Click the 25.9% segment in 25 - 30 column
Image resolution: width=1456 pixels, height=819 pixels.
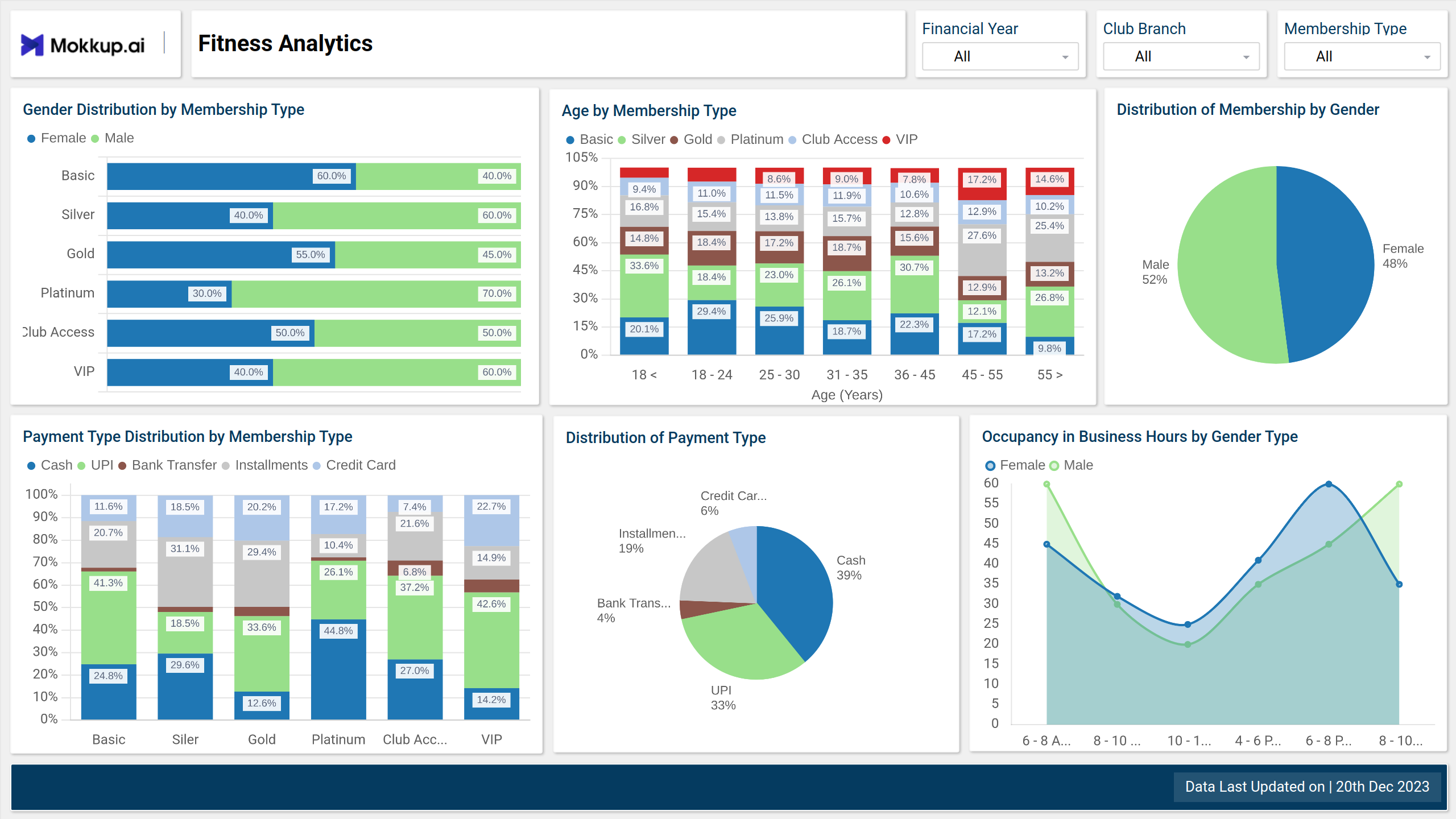(779, 330)
